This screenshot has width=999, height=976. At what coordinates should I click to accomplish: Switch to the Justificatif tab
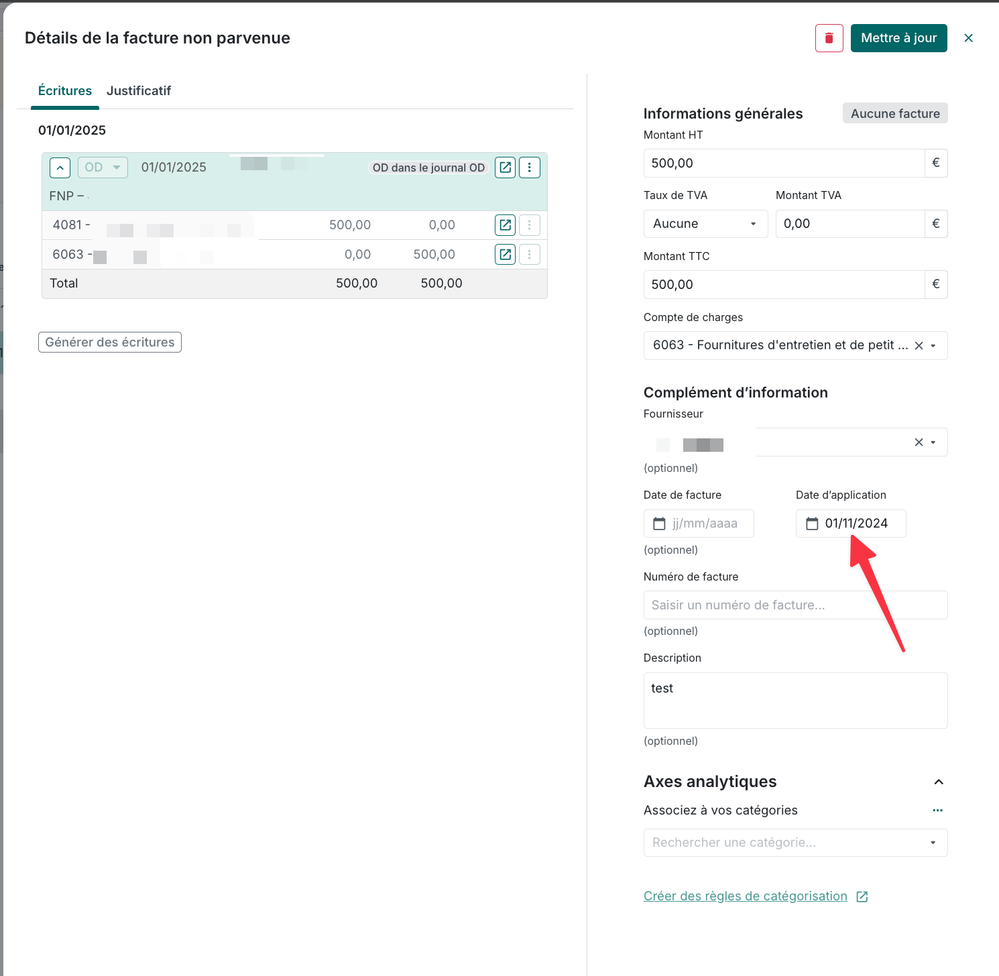139,90
